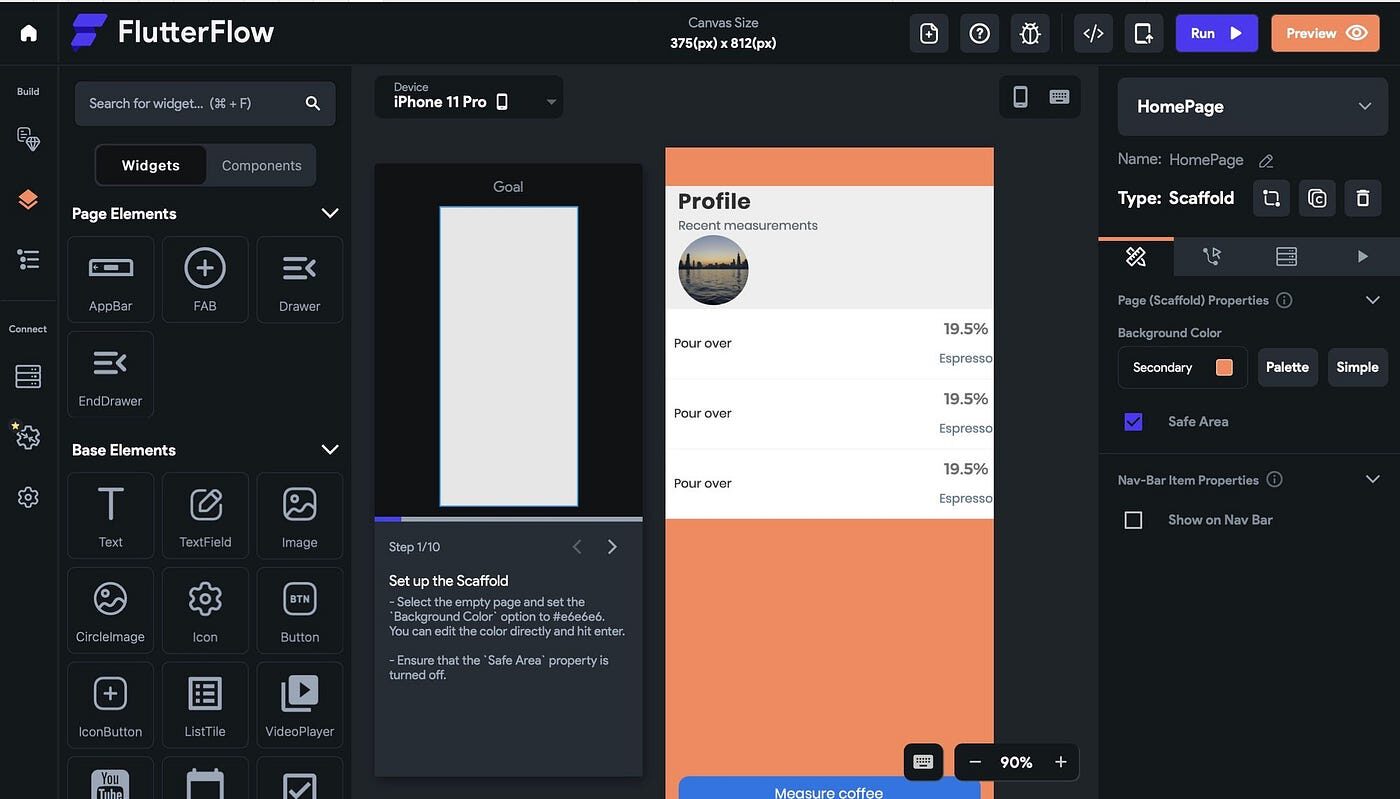Open the code view icon
The height and width of the screenshot is (799, 1400).
pyautogui.click(x=1093, y=33)
